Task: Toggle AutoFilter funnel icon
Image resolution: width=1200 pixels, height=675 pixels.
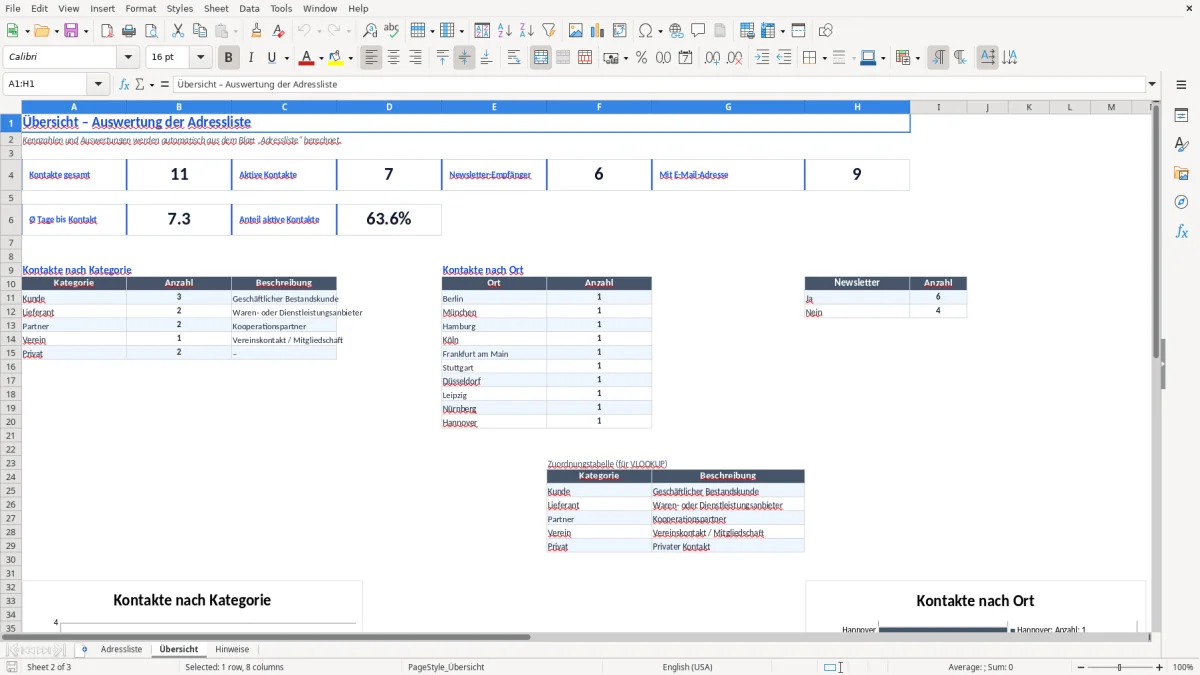Action: click(x=549, y=31)
